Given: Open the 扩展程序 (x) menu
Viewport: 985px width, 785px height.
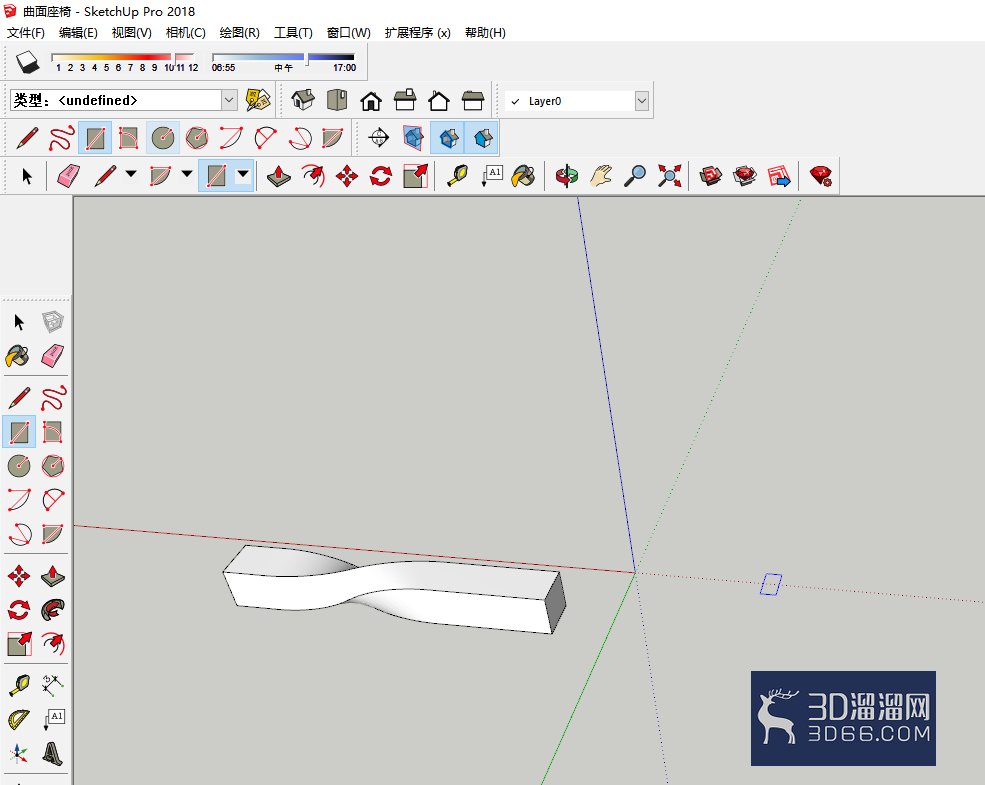Looking at the screenshot, I should tap(417, 33).
